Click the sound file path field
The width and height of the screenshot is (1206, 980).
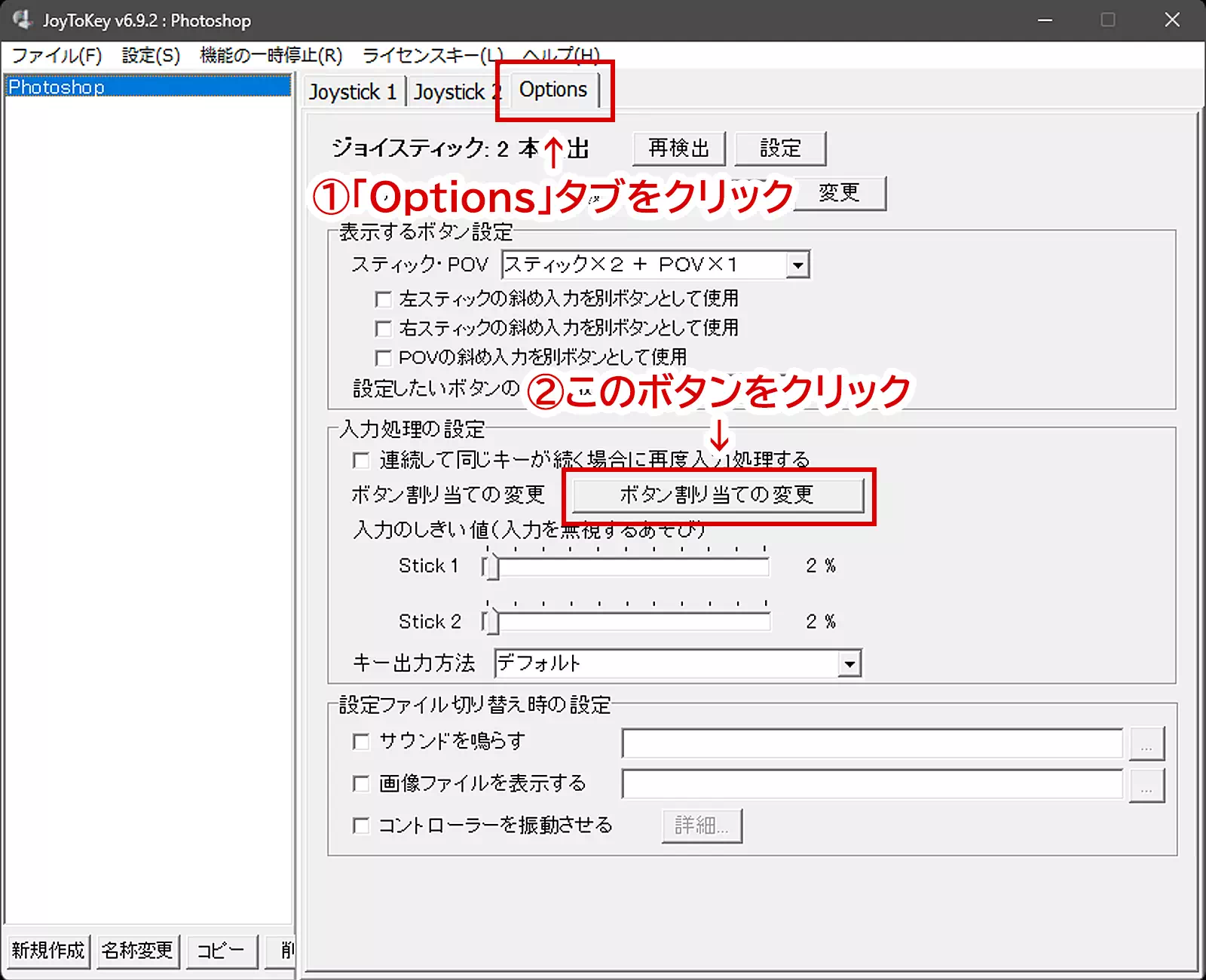coord(872,743)
